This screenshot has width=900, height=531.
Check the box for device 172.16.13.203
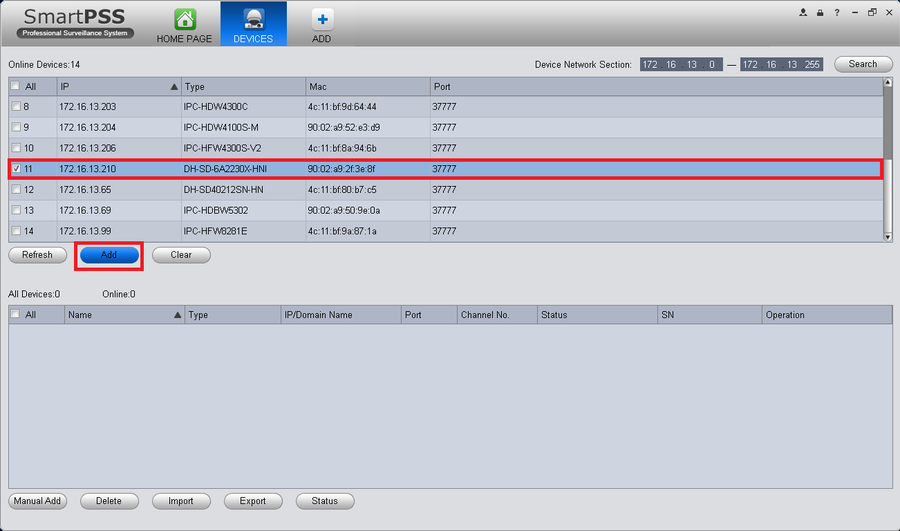pos(16,106)
